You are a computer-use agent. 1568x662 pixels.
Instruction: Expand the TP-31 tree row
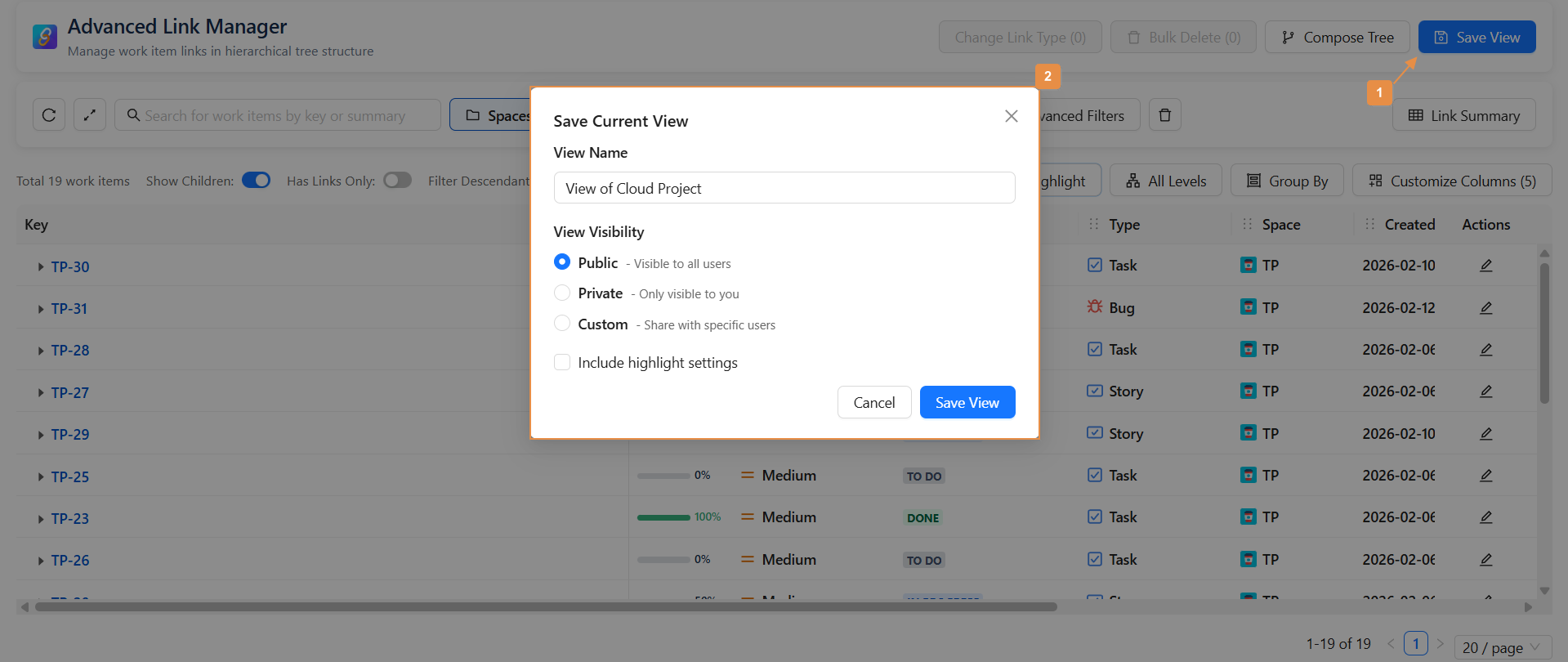coord(41,309)
